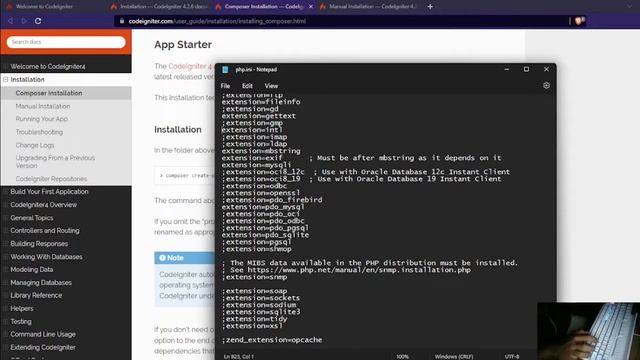Expand Building Responses section

coord(39,244)
